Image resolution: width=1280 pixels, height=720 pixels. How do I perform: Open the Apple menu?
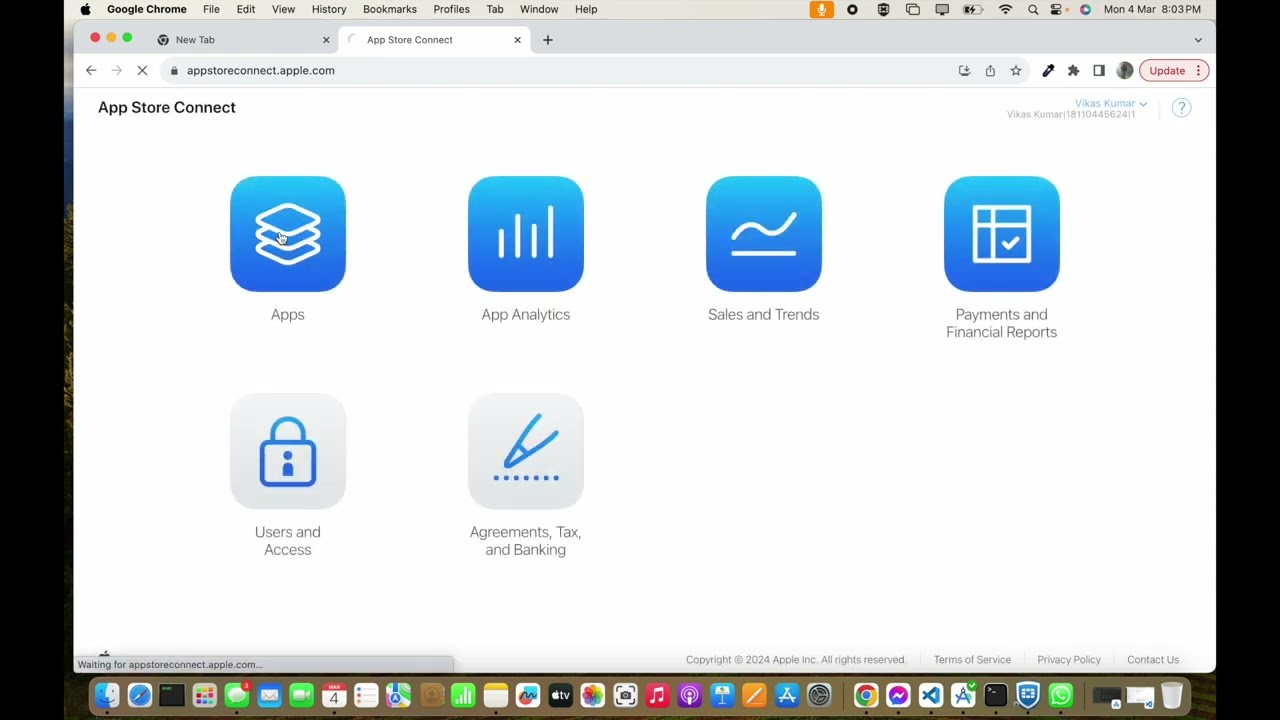tap(85, 9)
